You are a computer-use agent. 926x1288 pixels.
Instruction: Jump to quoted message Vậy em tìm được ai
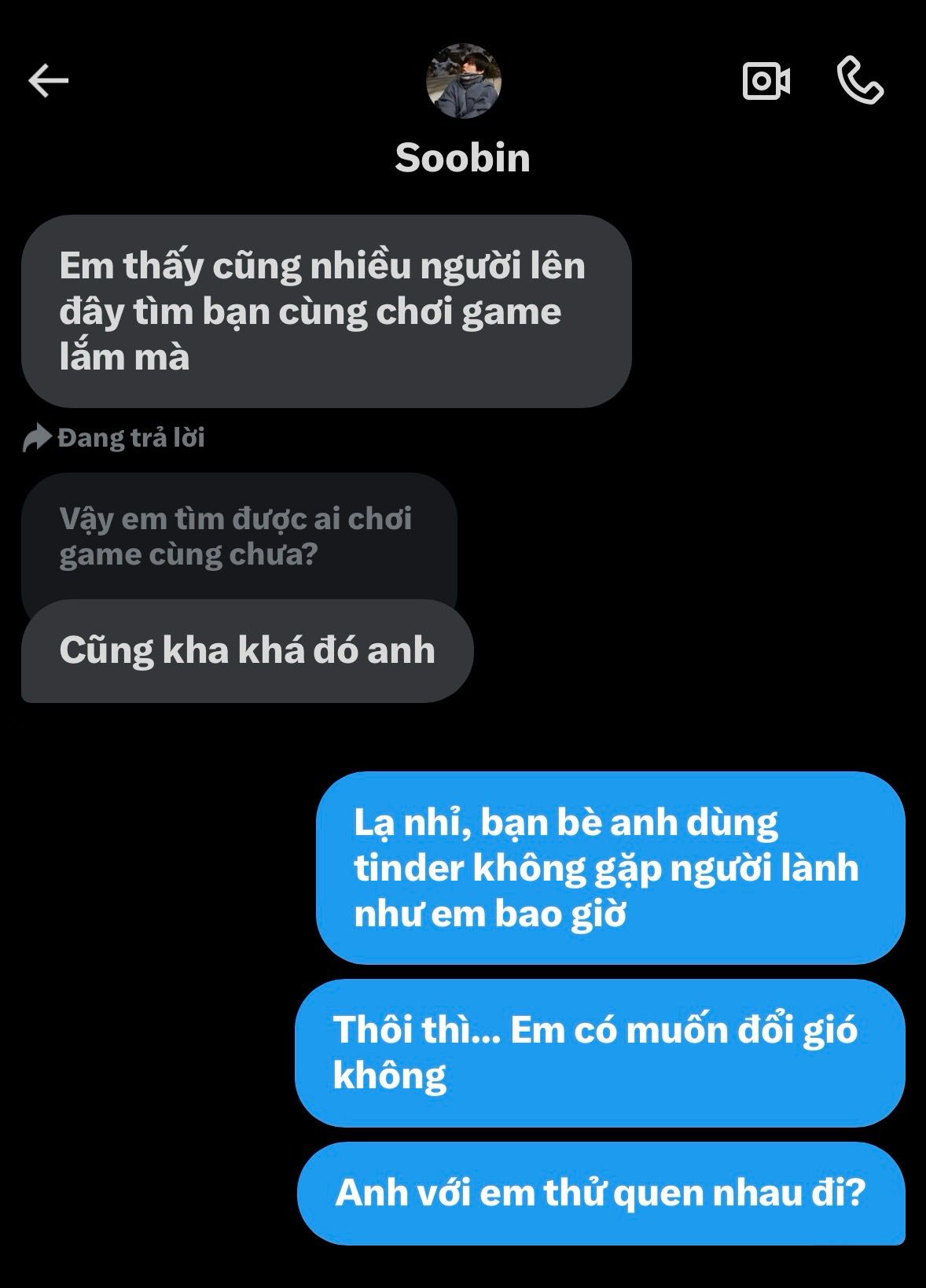239,536
